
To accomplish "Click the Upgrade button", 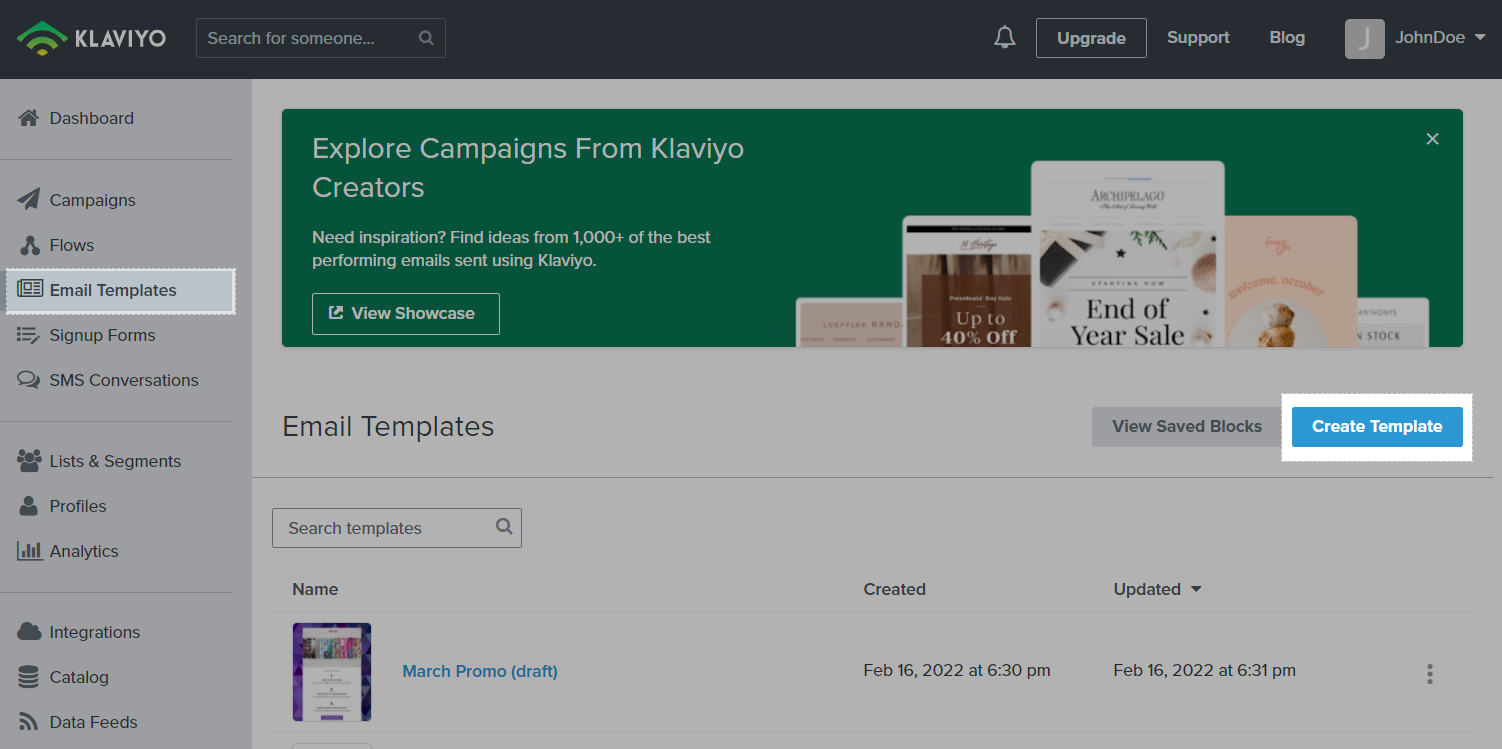I will coord(1091,38).
